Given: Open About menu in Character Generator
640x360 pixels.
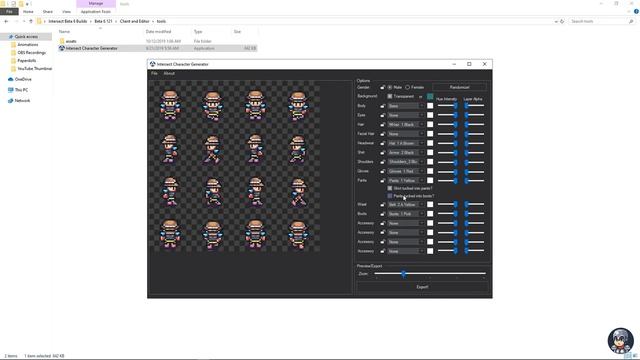Looking at the screenshot, I should pos(169,73).
